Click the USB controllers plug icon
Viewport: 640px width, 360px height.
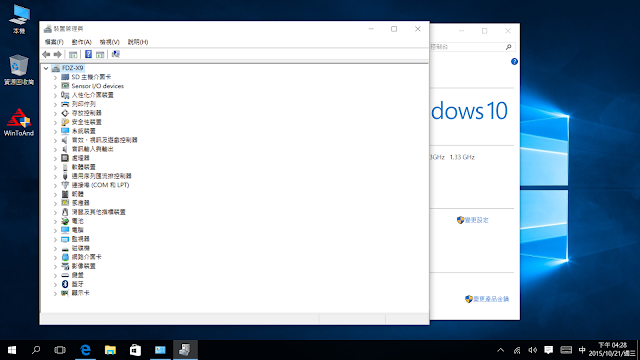[65, 176]
